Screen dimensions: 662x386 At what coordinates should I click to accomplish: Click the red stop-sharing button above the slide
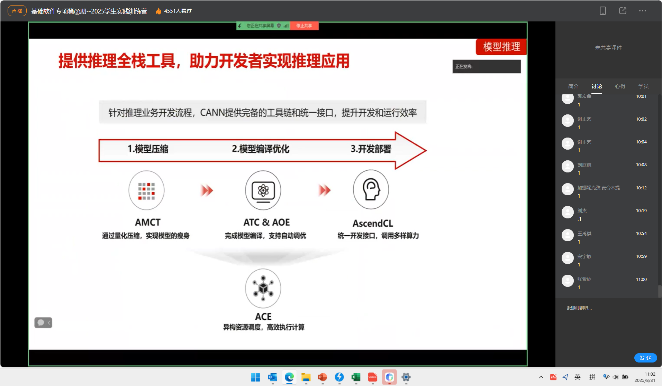click(x=304, y=26)
